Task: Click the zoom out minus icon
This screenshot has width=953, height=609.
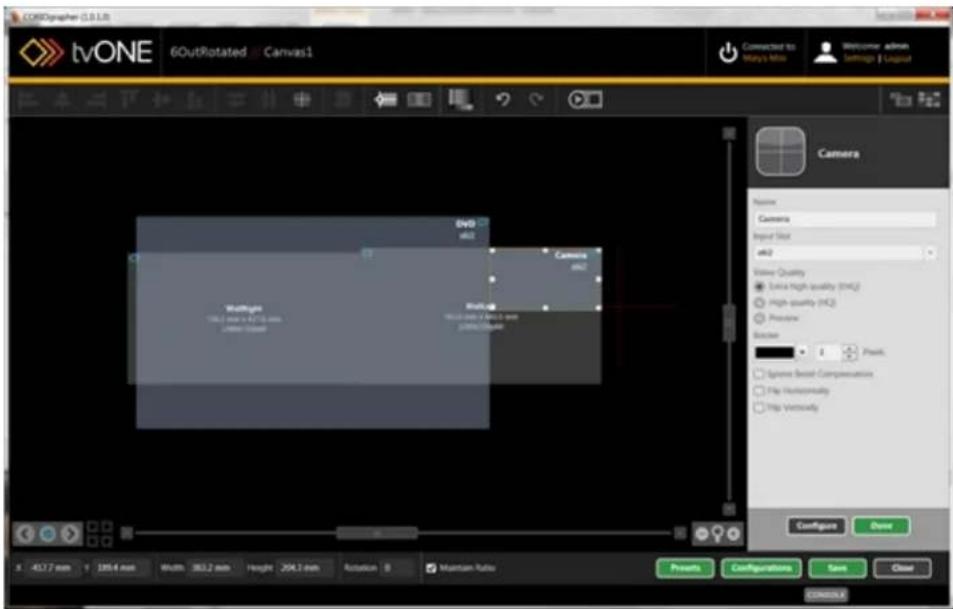Action: (702, 534)
